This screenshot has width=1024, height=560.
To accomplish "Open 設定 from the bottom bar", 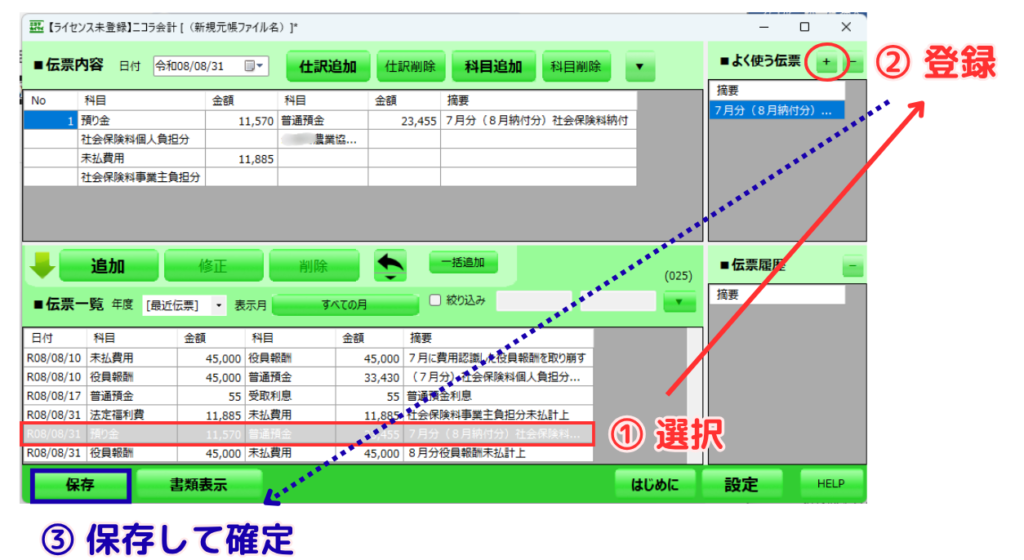I will [741, 485].
